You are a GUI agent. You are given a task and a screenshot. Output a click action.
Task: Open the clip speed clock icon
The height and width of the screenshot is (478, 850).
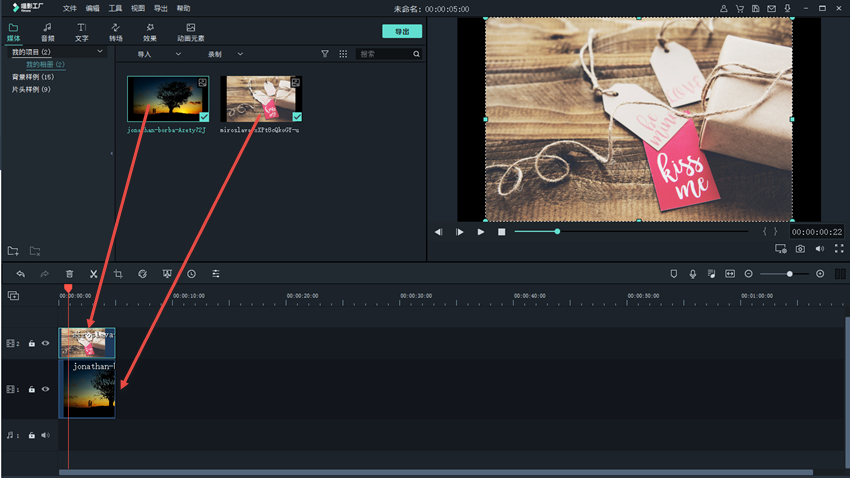click(x=191, y=273)
